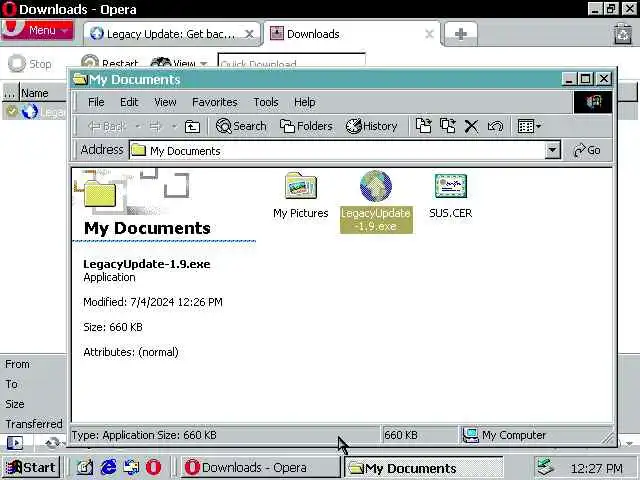Viewport: 640px width, 480px height.
Task: Click the Stop button in Opera Downloads
Action: [x=30, y=64]
